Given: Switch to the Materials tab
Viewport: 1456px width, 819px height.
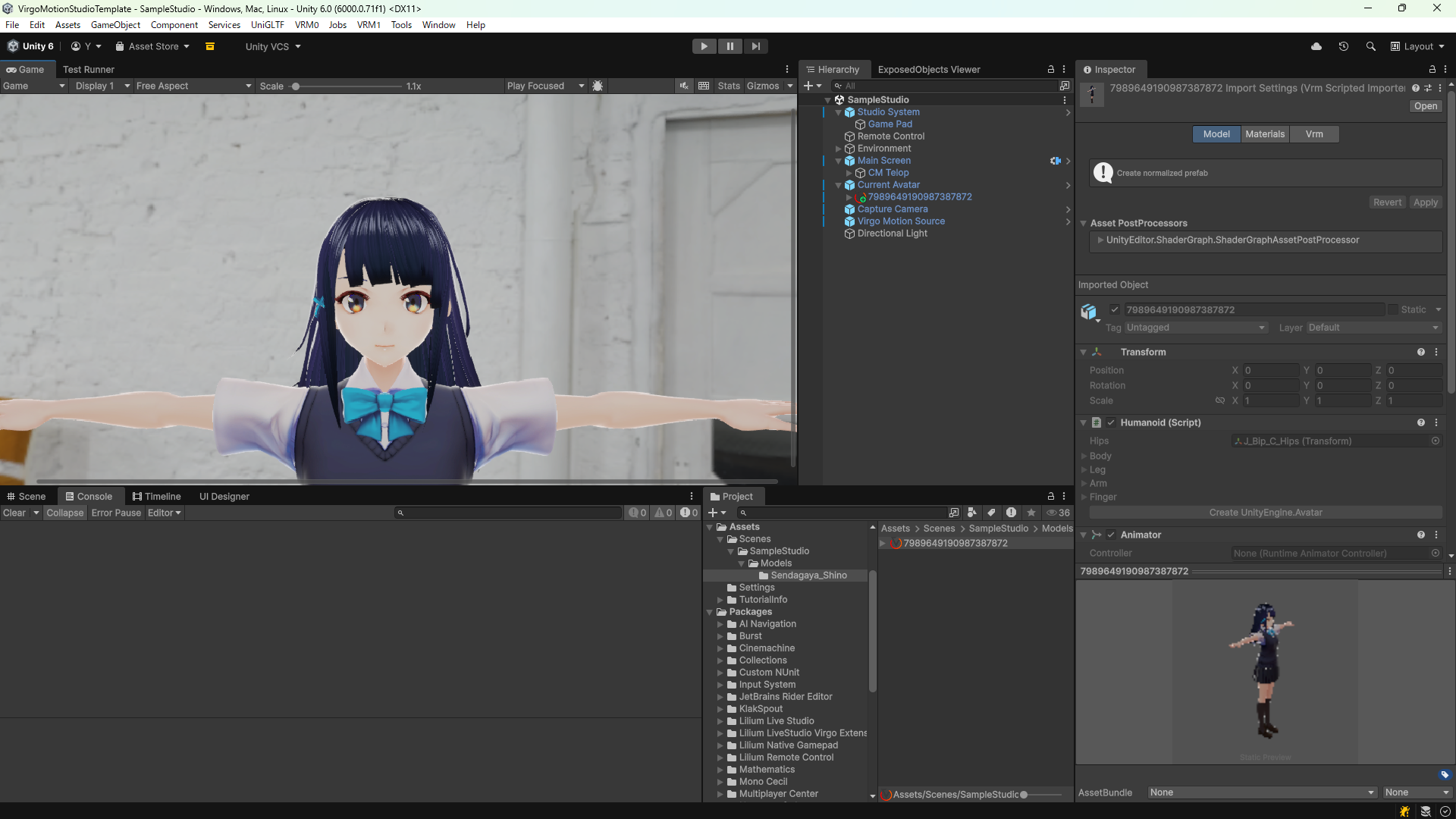Looking at the screenshot, I should pyautogui.click(x=1265, y=134).
